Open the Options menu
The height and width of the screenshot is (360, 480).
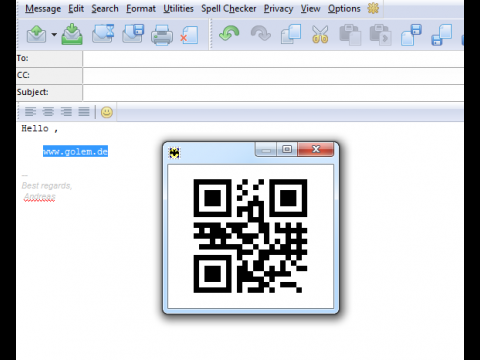344,9
